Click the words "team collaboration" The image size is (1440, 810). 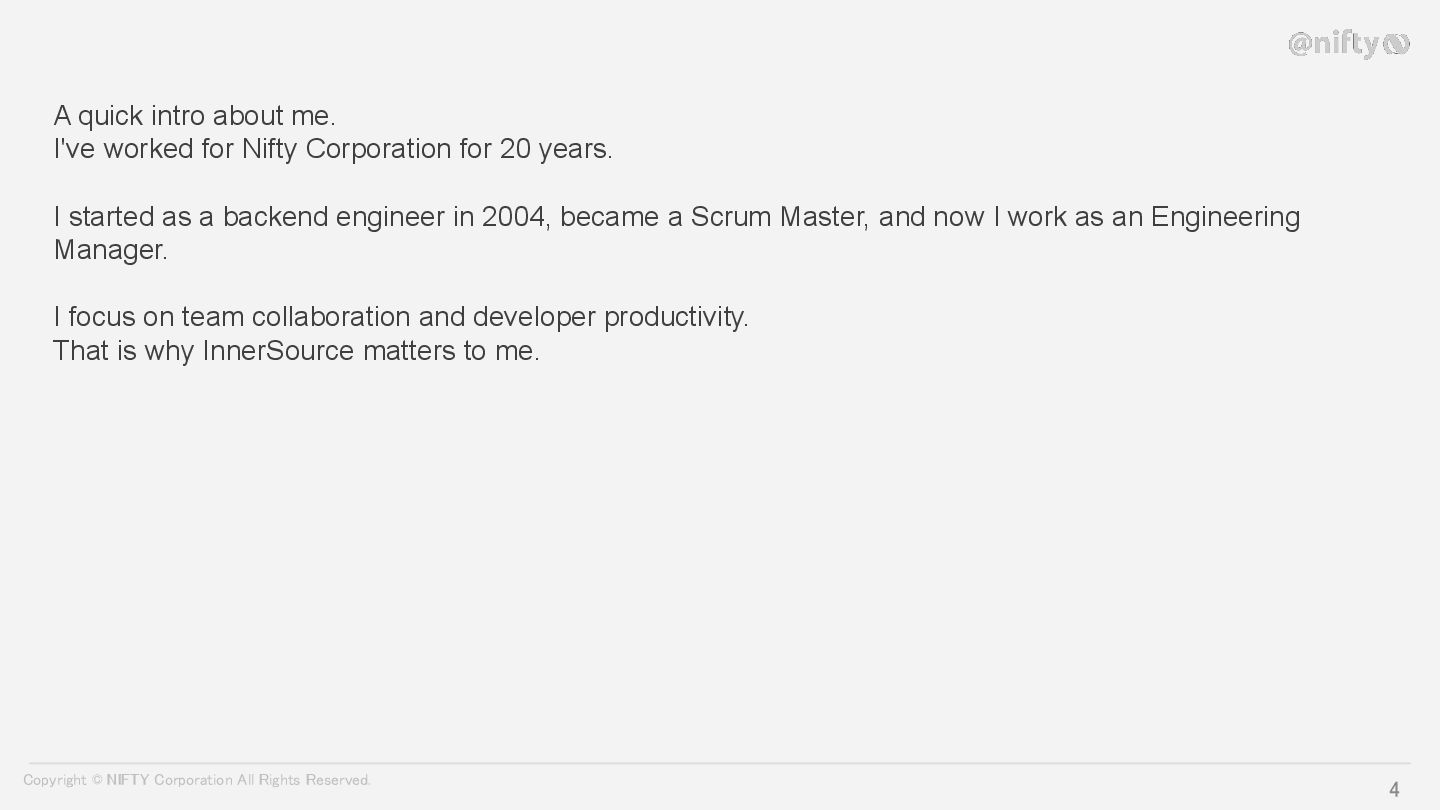tap(296, 317)
